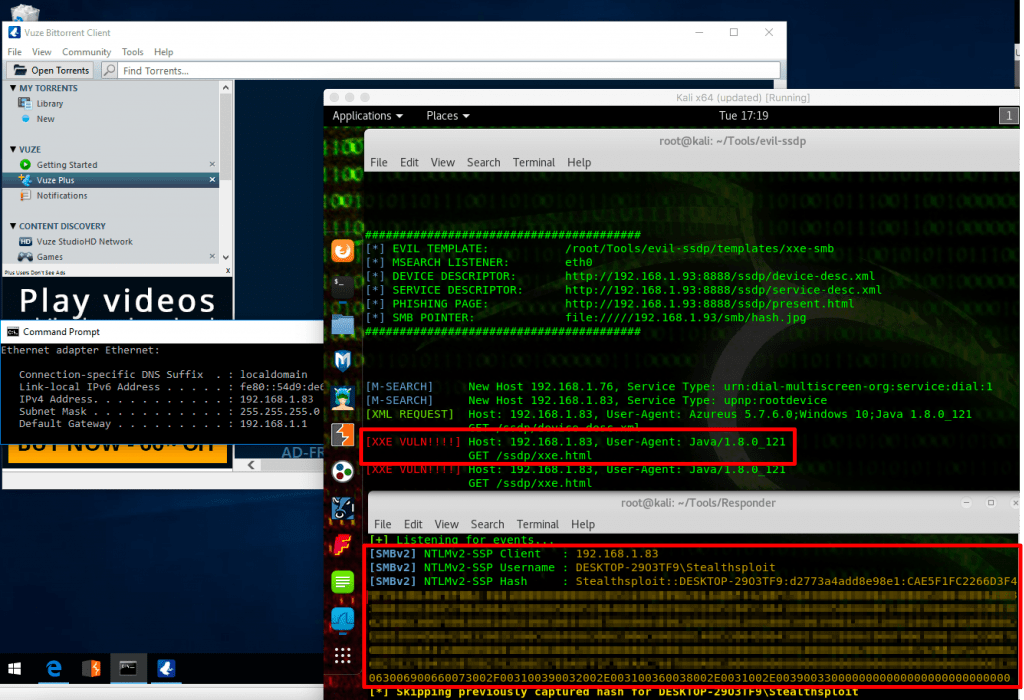Open Firefox from the Kali dock
This screenshot has height=700, width=1024.
coord(343,251)
